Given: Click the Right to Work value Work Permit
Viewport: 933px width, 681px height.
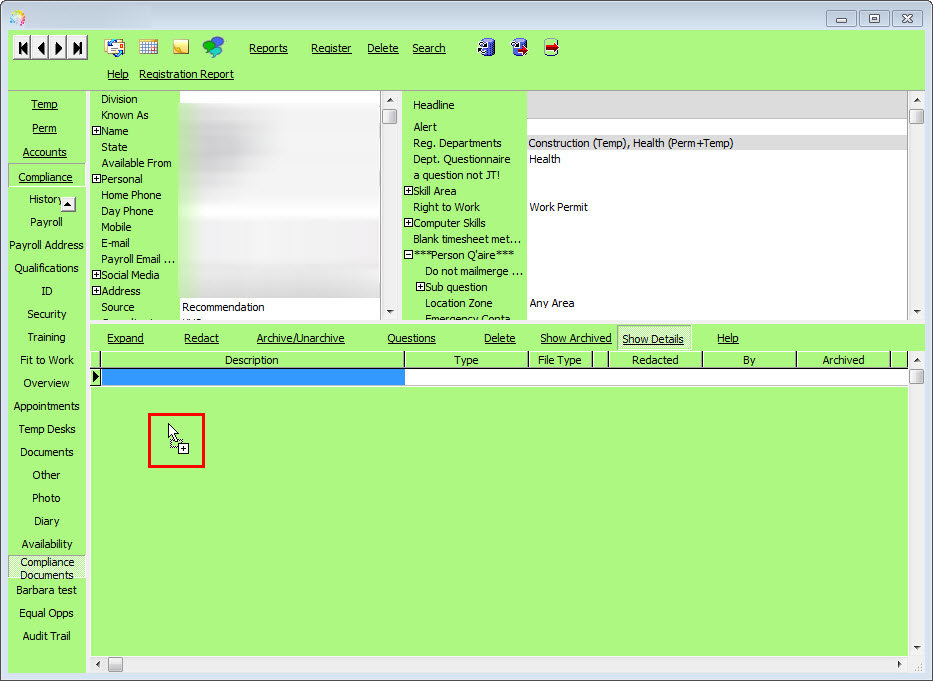Looking at the screenshot, I should pos(558,207).
